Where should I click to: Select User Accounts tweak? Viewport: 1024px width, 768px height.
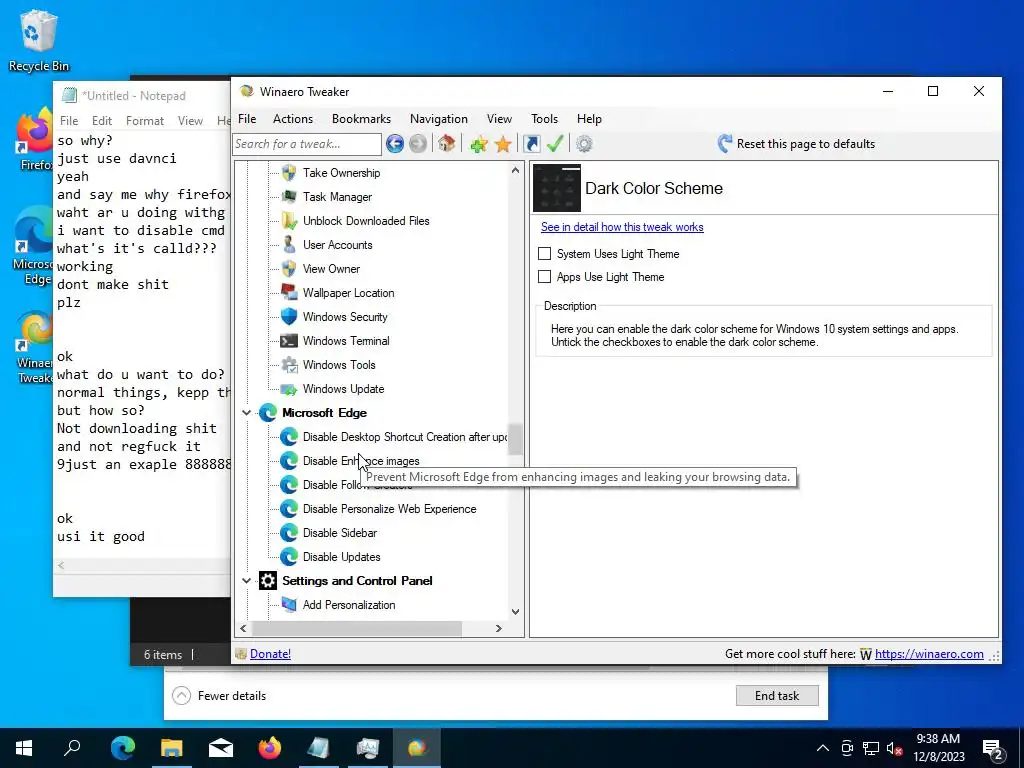[337, 245]
